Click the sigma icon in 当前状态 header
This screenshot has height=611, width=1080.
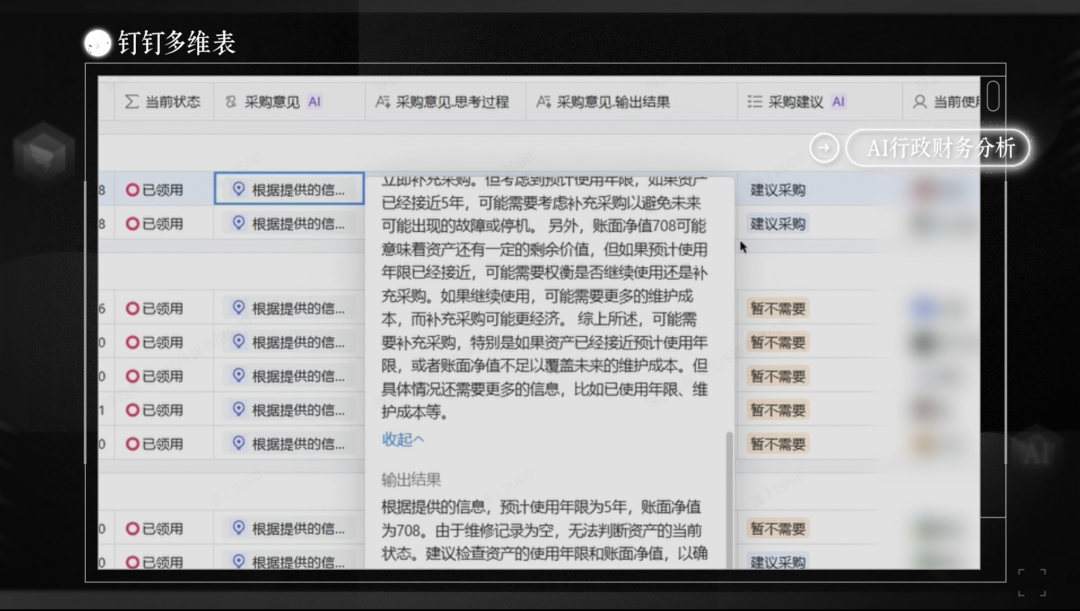132,102
